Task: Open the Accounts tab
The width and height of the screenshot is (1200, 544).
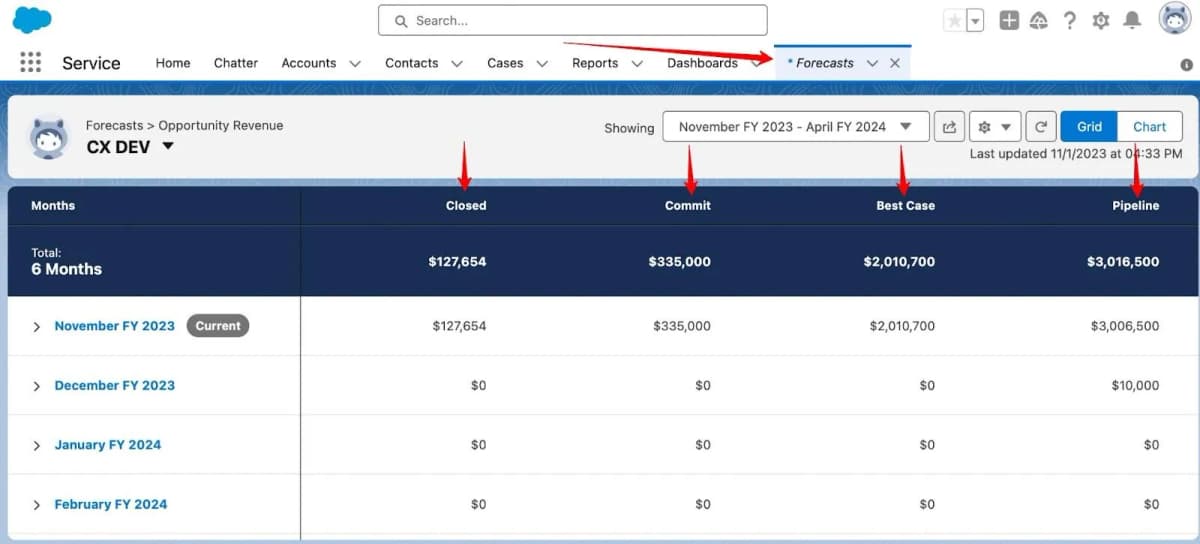Action: (309, 62)
